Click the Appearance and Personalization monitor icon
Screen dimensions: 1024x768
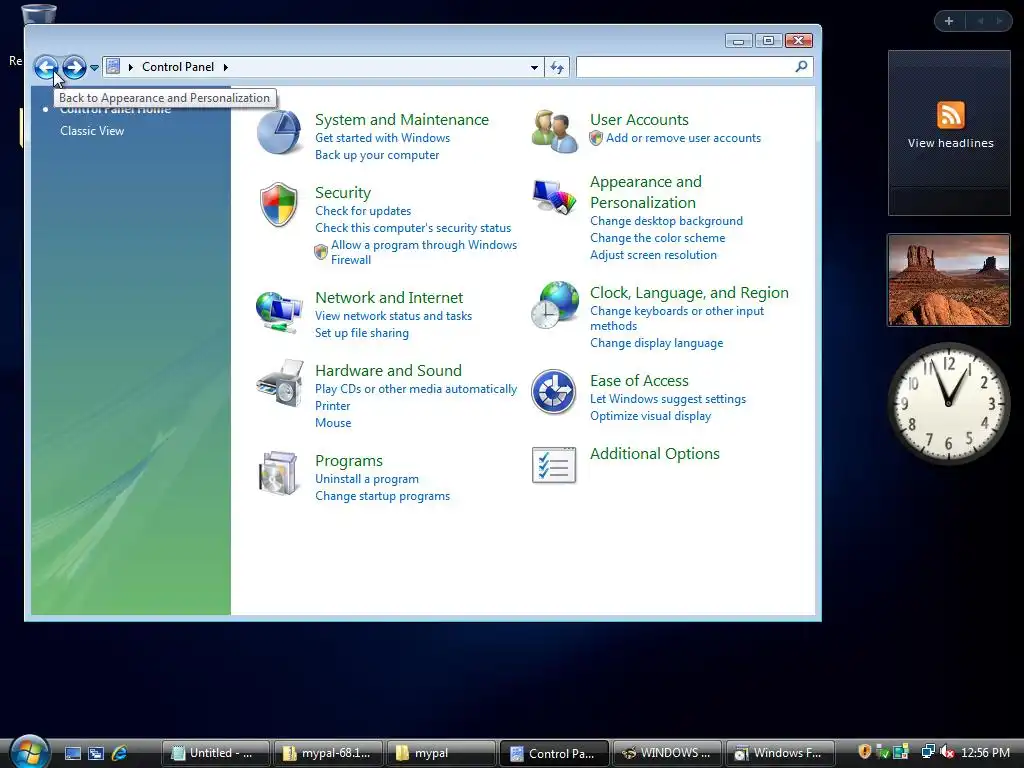tap(554, 196)
